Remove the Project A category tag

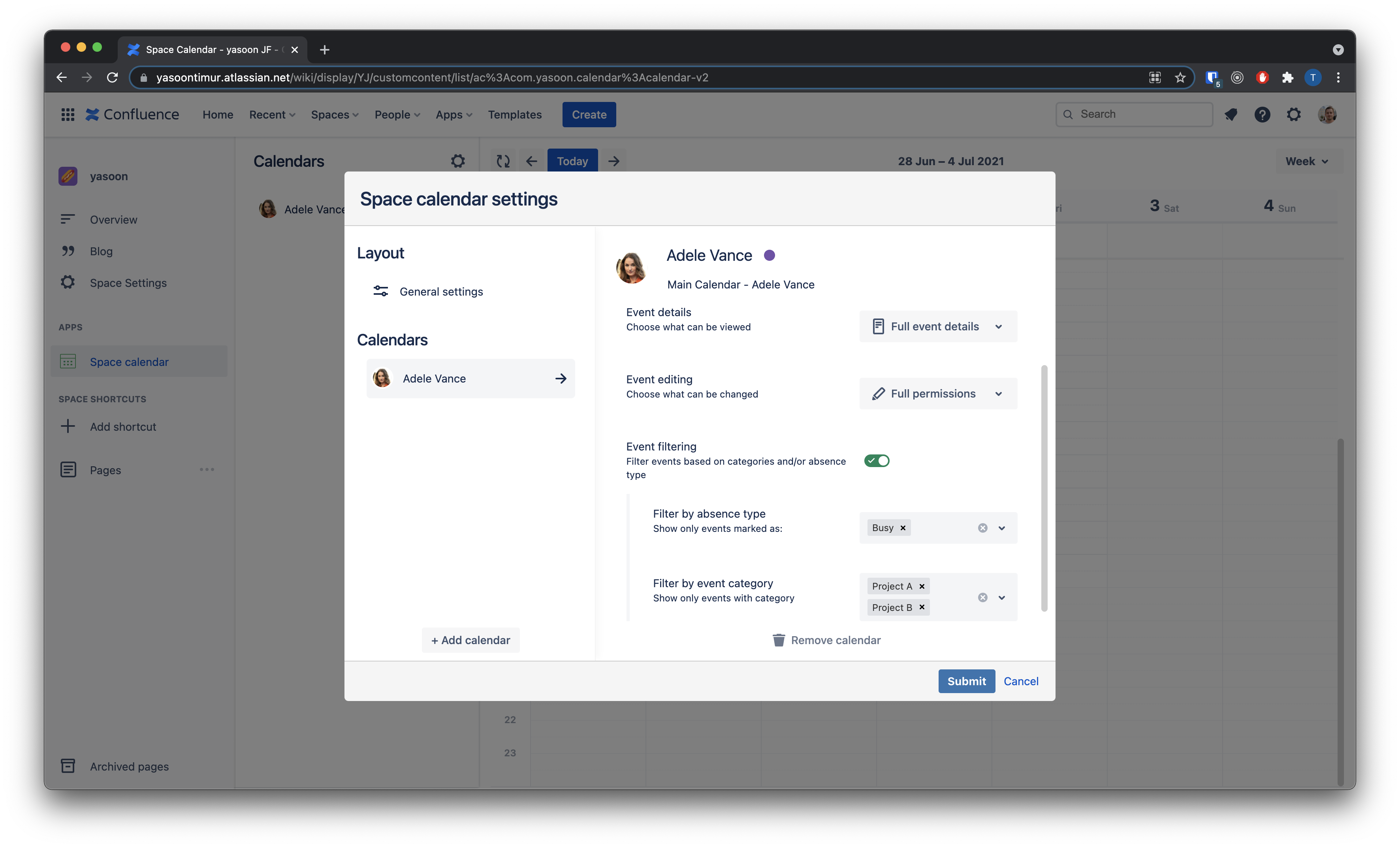click(x=922, y=586)
